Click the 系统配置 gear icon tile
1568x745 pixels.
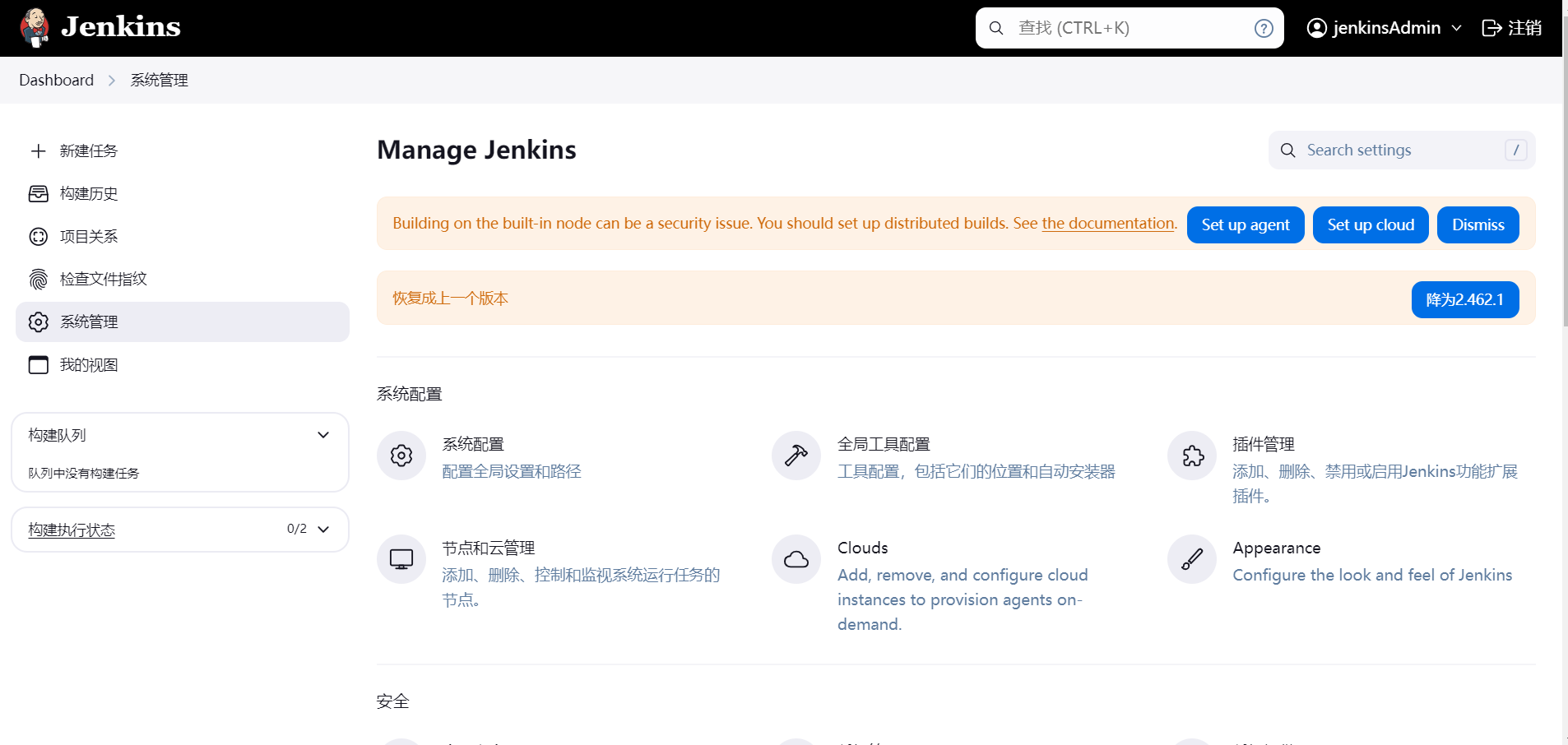401,456
